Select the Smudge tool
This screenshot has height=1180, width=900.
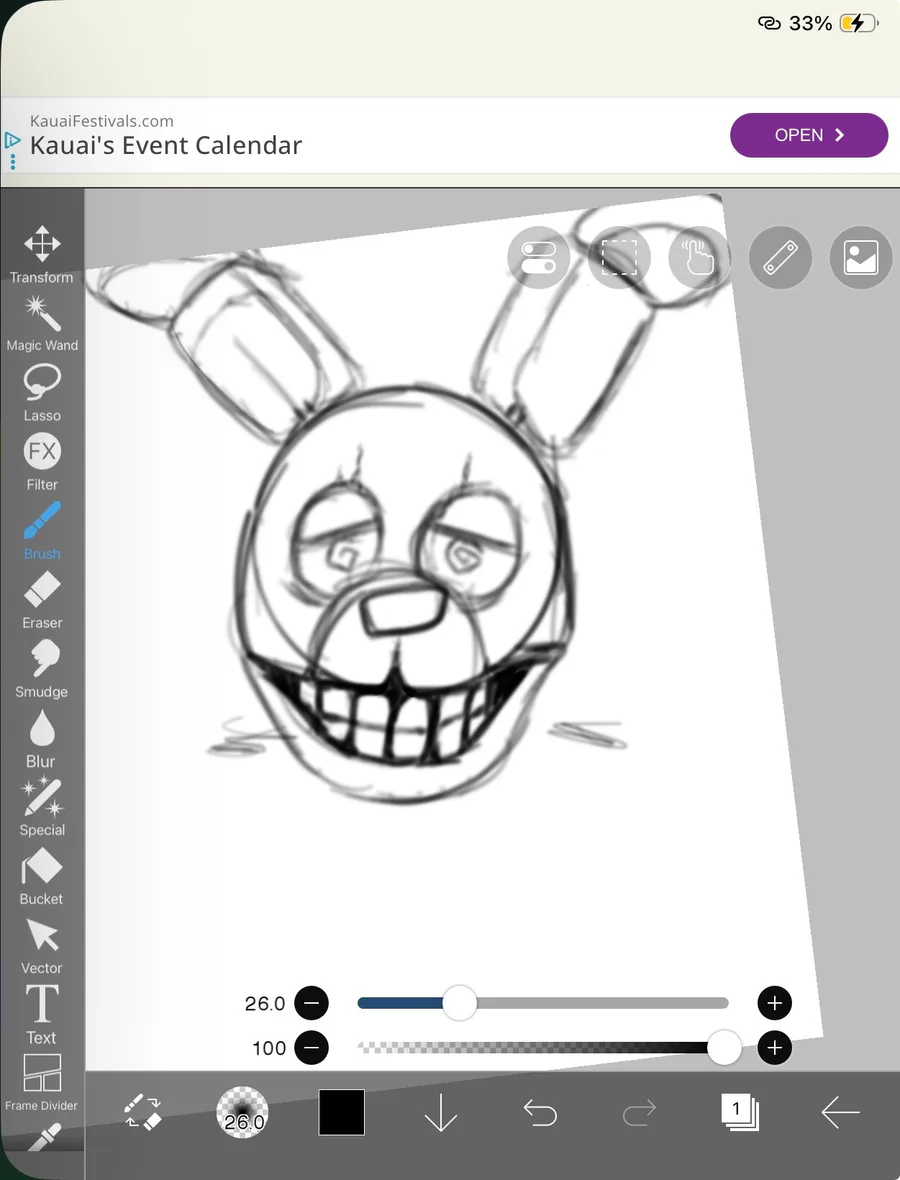pyautogui.click(x=41, y=669)
